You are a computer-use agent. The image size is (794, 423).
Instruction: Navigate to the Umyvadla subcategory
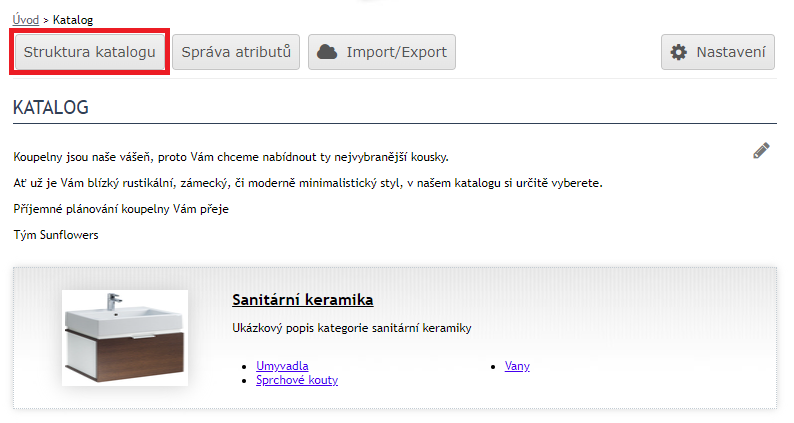pos(282,366)
